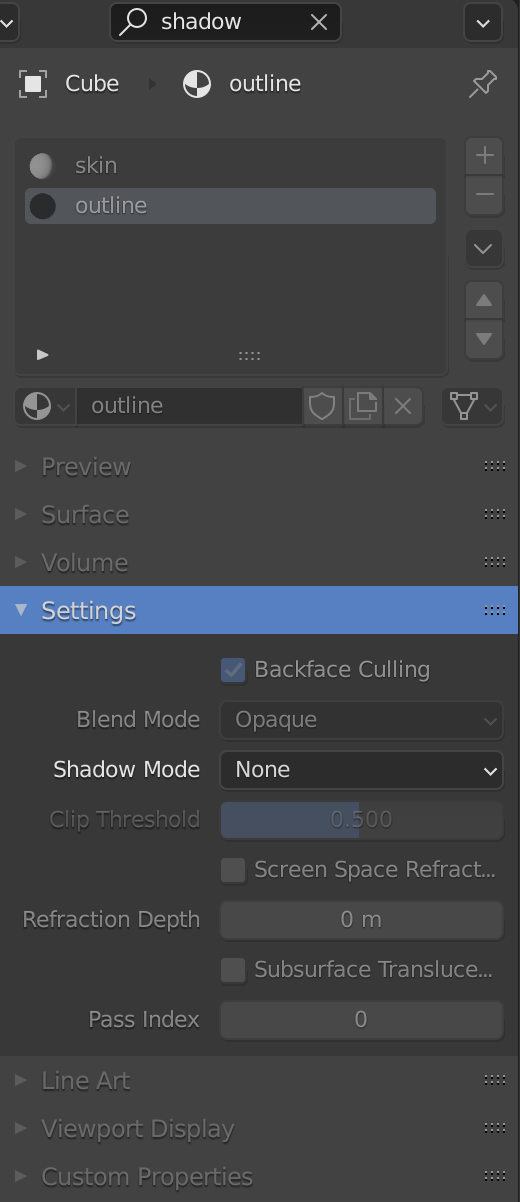Open the Shadow Mode dropdown

coord(361,770)
